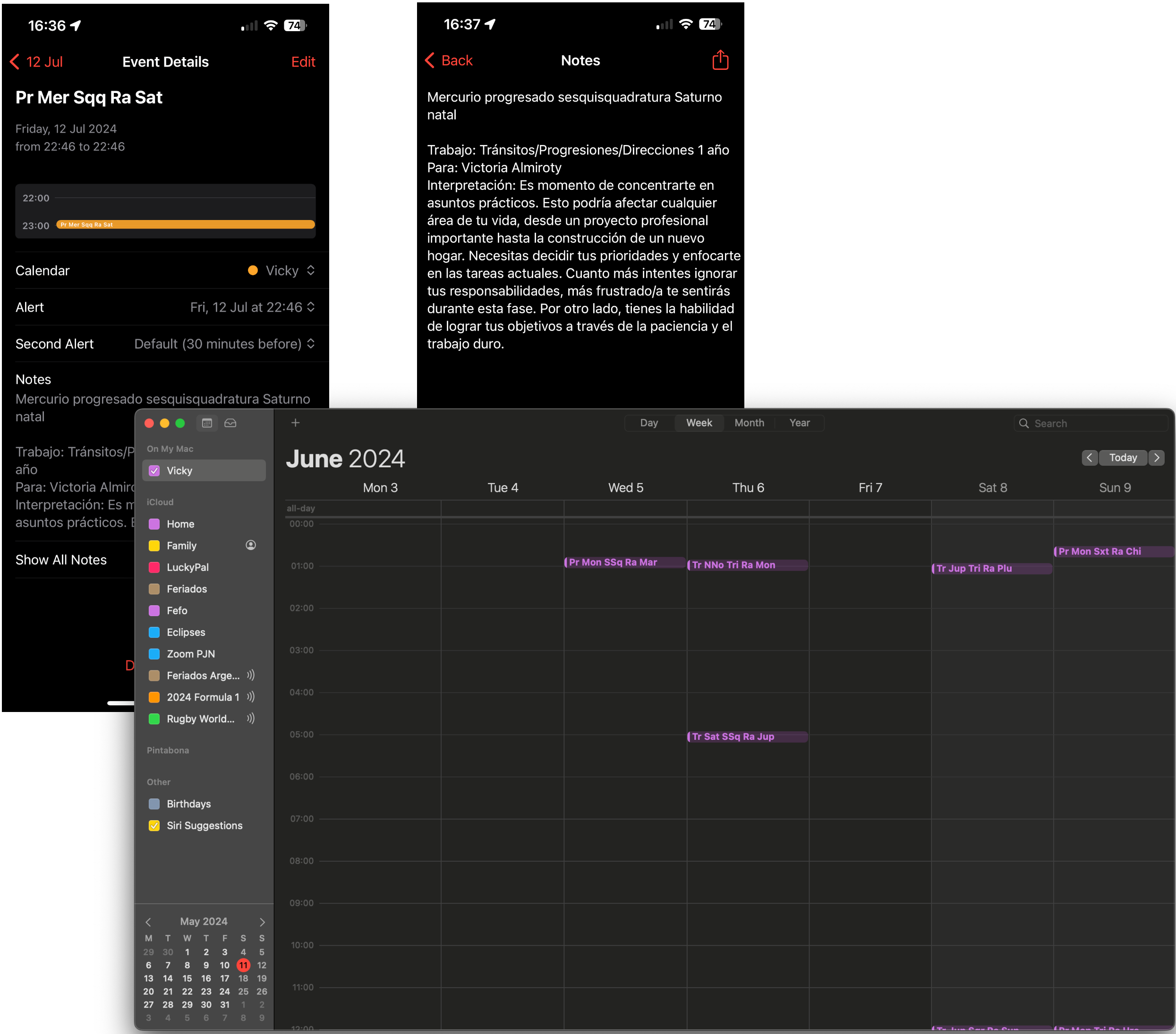Tap Show All Notes

pyautogui.click(x=61, y=559)
